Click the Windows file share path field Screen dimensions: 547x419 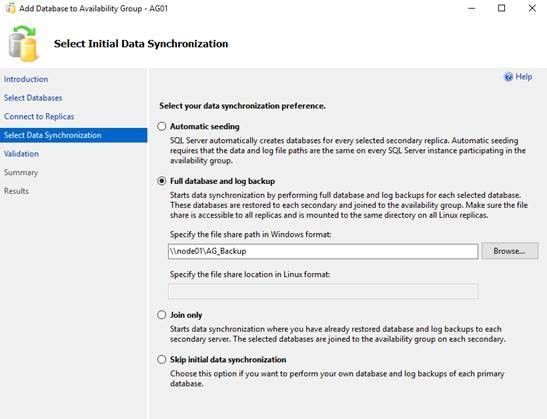click(323, 252)
